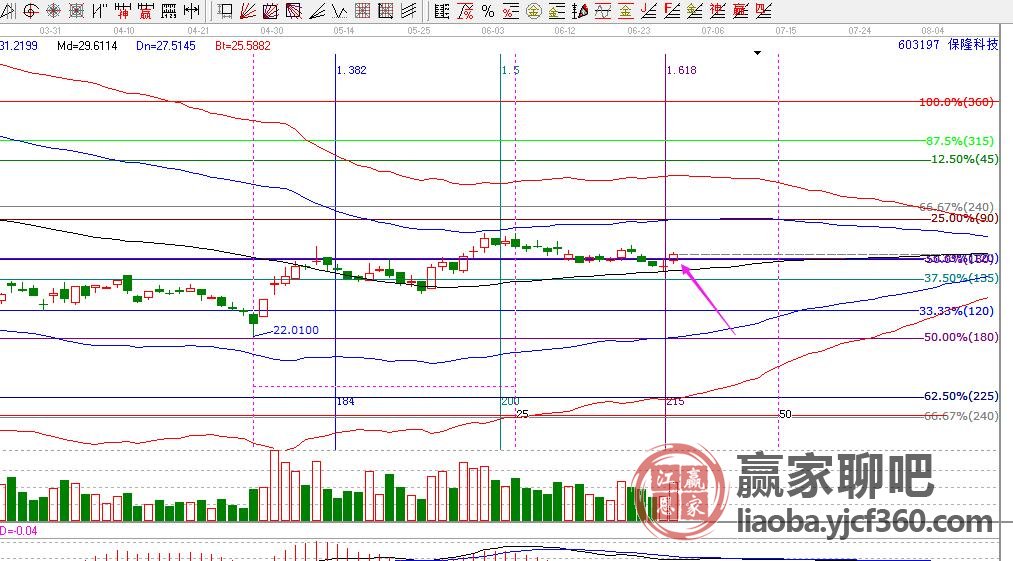Select the square target box tool
Screen dimensions: 1013x561
pos(76,10)
